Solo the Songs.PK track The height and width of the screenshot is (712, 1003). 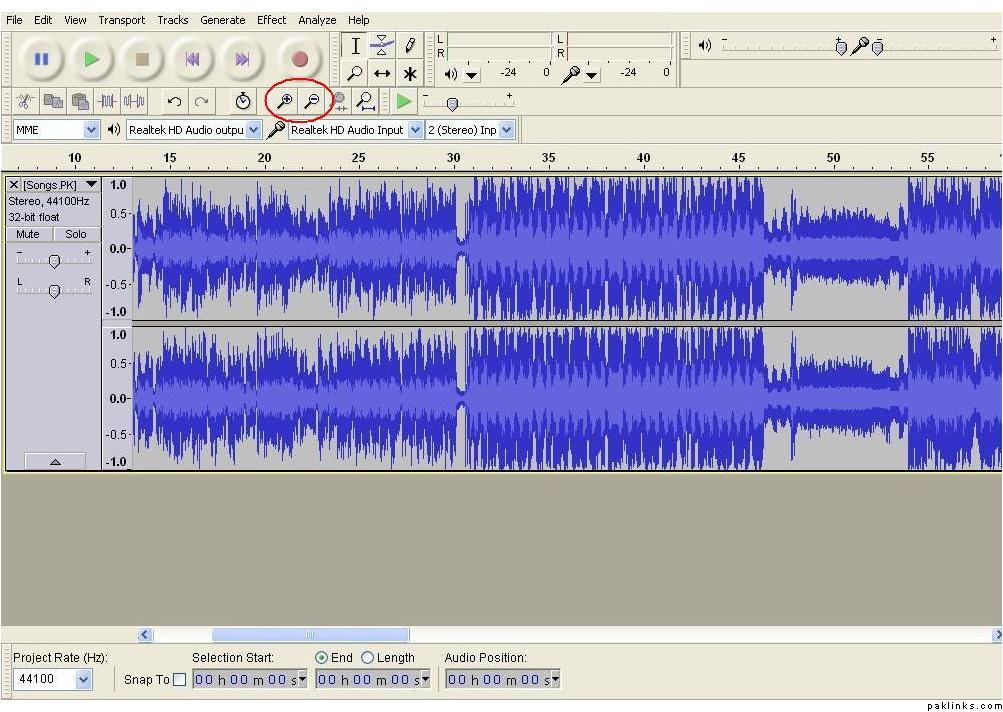pyautogui.click(x=76, y=234)
